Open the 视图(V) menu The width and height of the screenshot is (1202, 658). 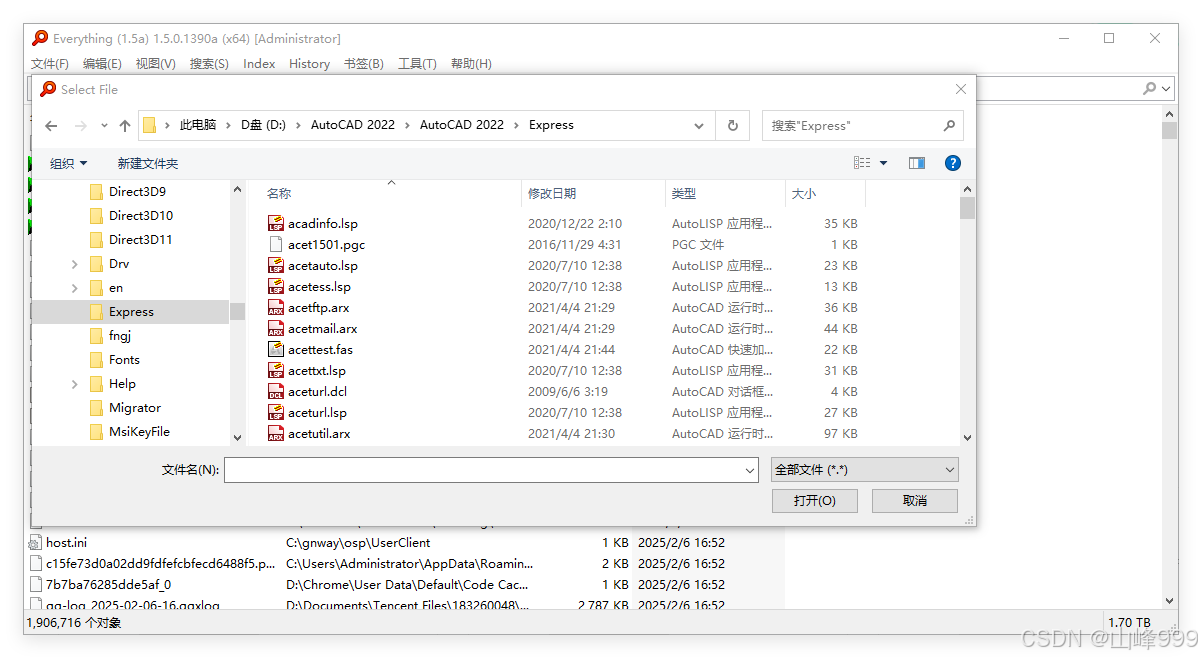[x=156, y=64]
